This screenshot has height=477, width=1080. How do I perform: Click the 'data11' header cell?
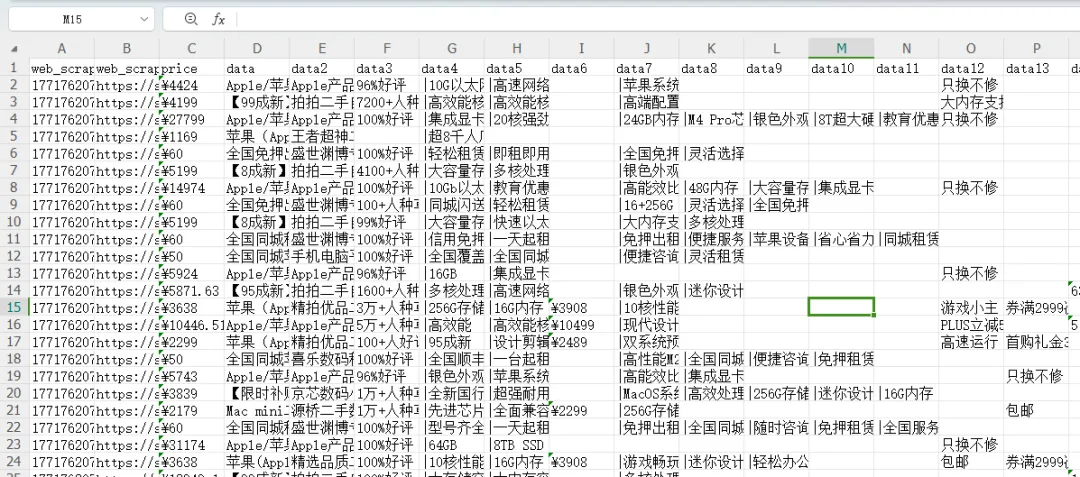coord(906,68)
